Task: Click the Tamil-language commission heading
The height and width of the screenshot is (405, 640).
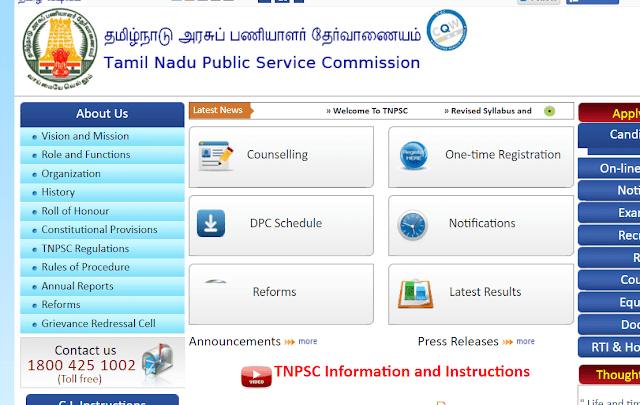Action: 262,36
